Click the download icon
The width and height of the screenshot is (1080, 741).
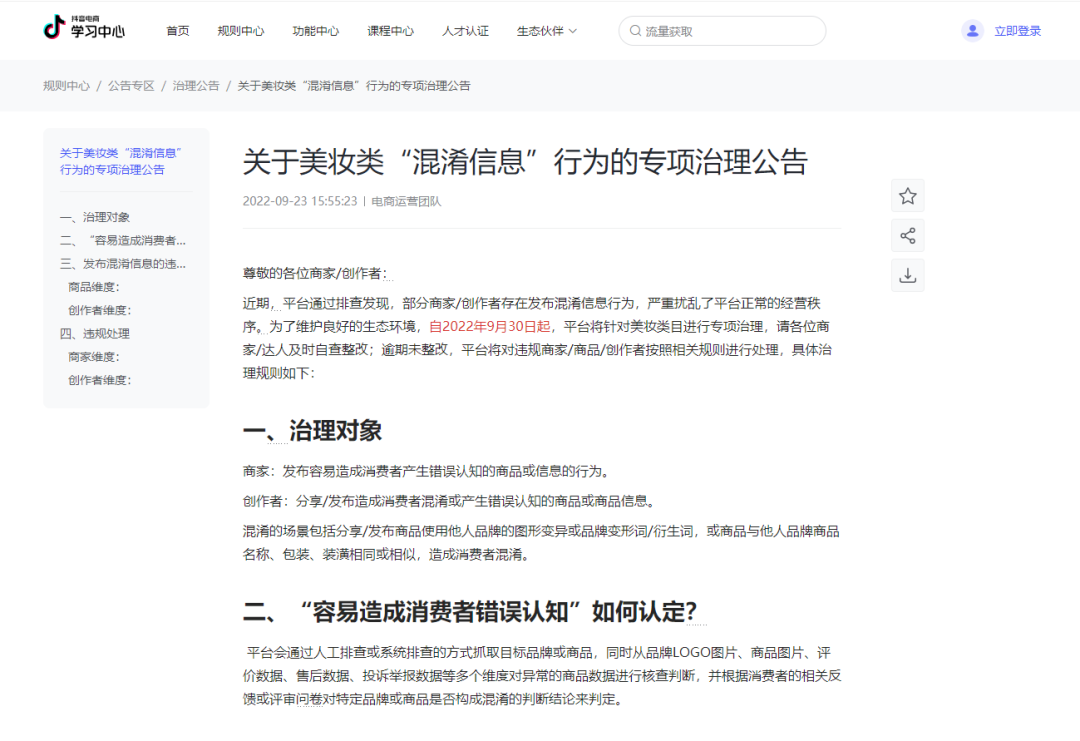pos(907,276)
